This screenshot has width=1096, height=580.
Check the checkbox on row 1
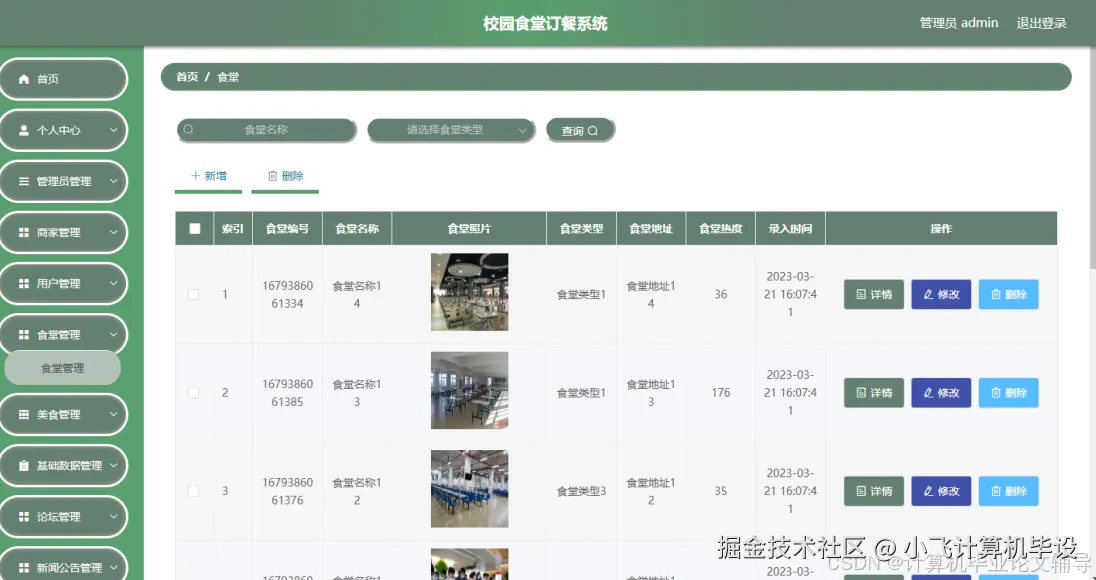point(194,294)
